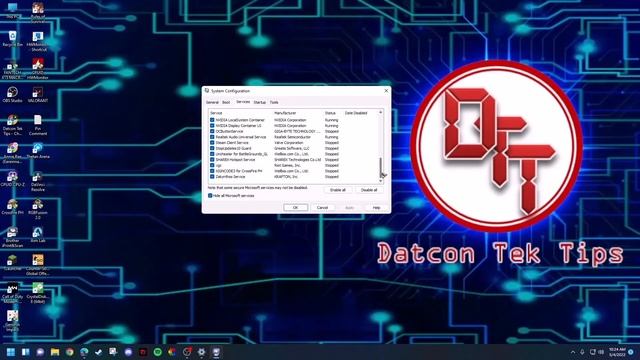Open the Thetan Arena desktop shortcut
Viewport: 640px width, 360px height.
(x=38, y=150)
